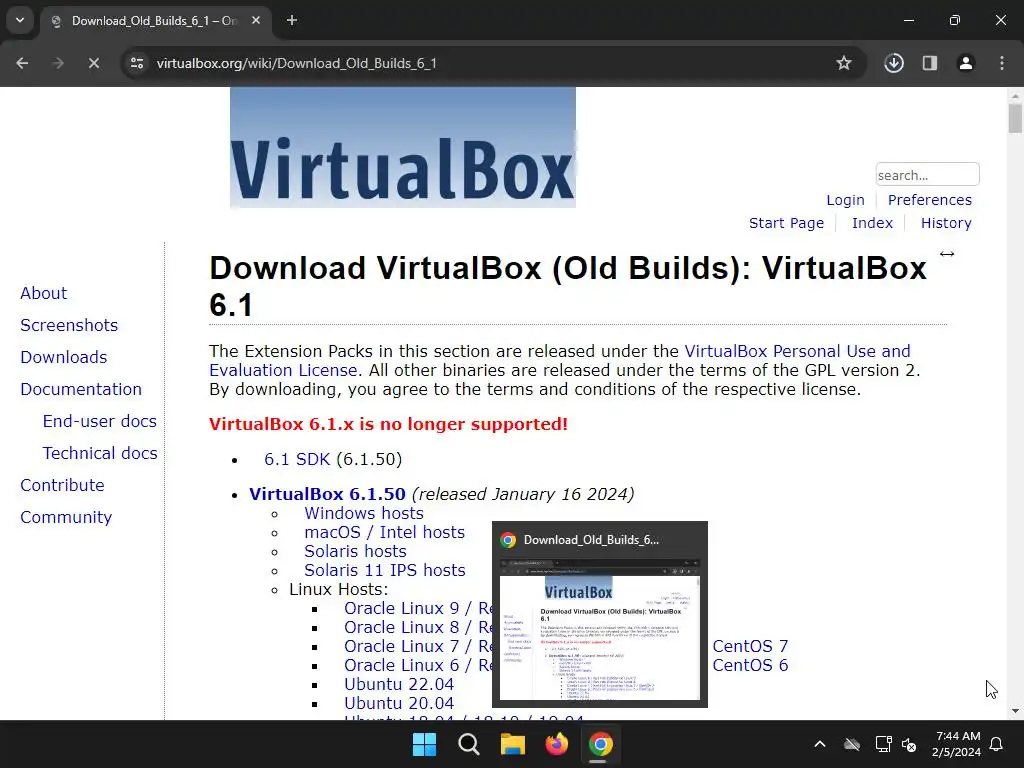Open Downloads in sidebar

[63, 357]
